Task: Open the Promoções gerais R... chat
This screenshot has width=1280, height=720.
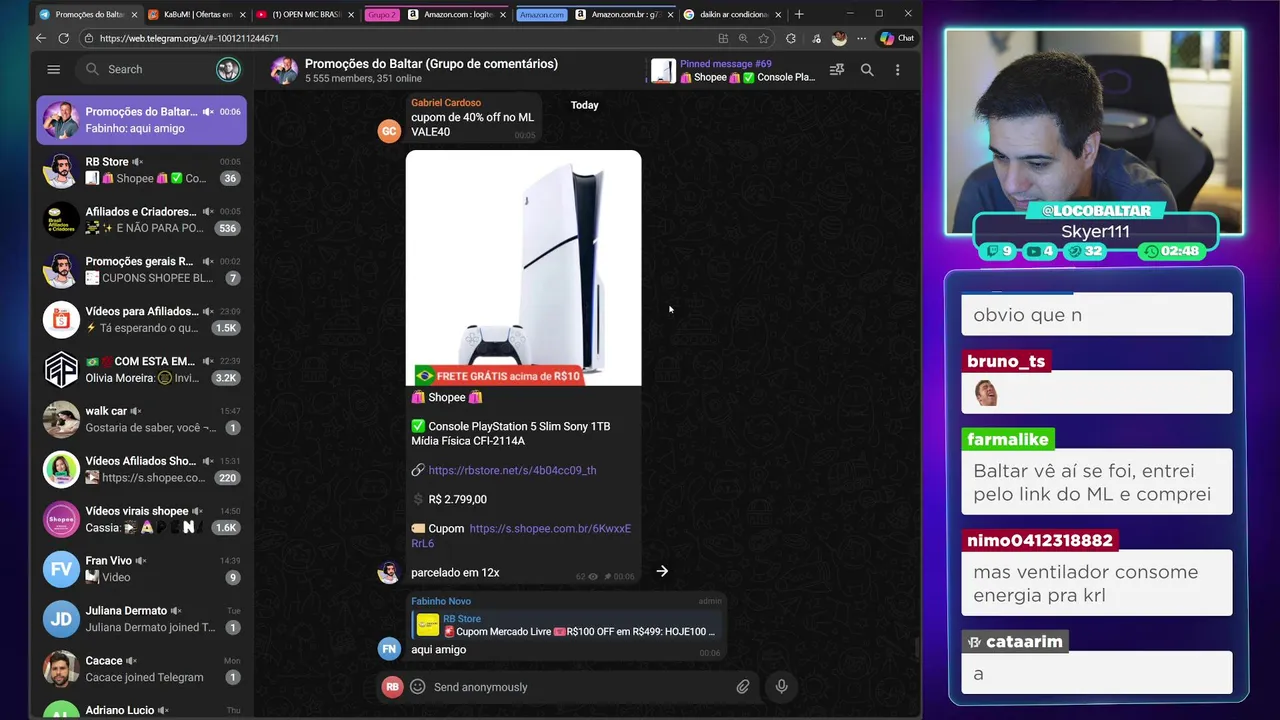Action: pos(142,270)
